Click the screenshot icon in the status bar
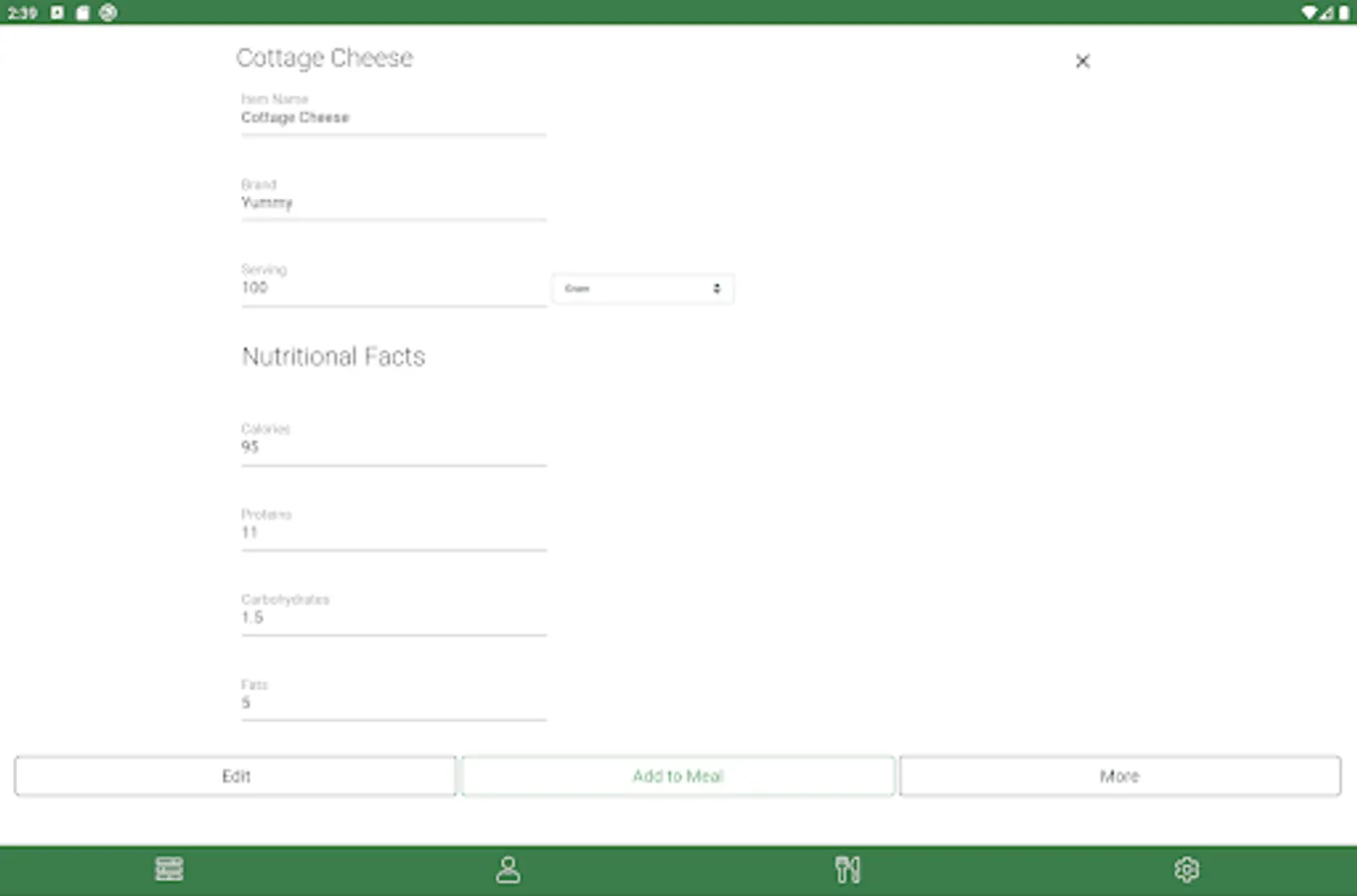 [82, 13]
